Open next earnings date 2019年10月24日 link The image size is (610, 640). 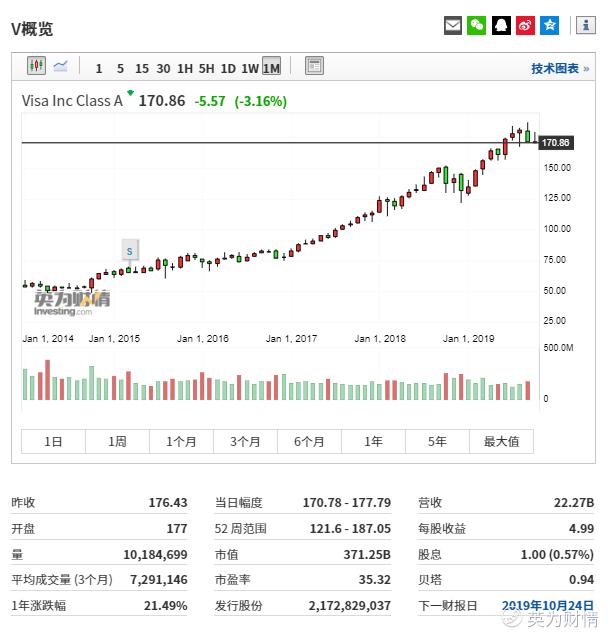[x=548, y=605]
